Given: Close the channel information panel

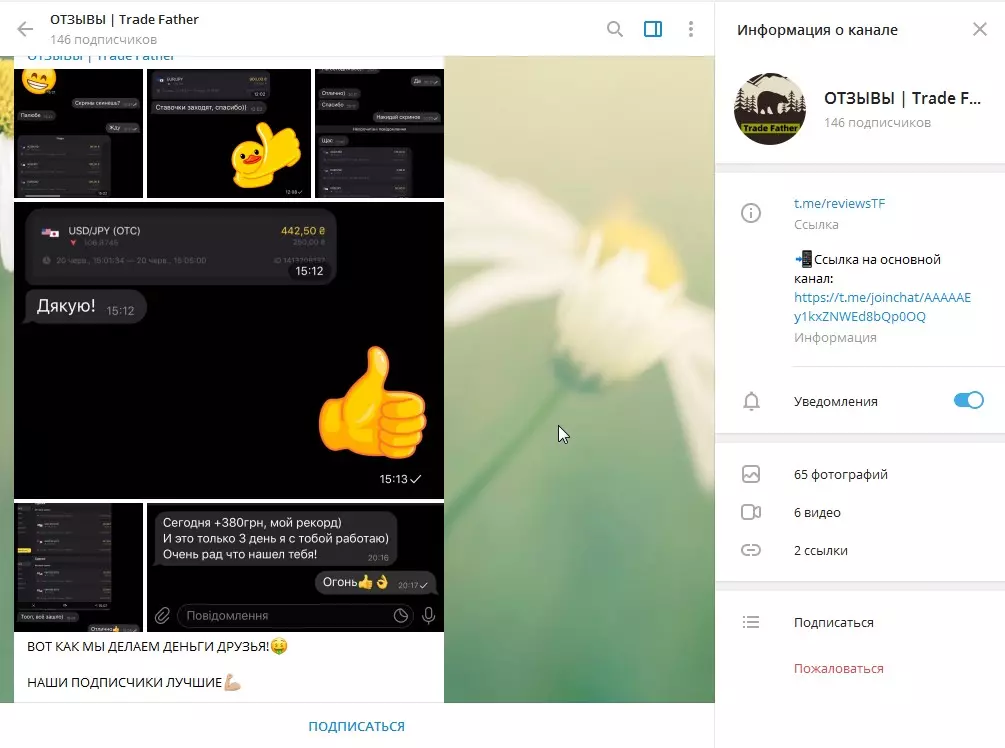Looking at the screenshot, I should 979,29.
